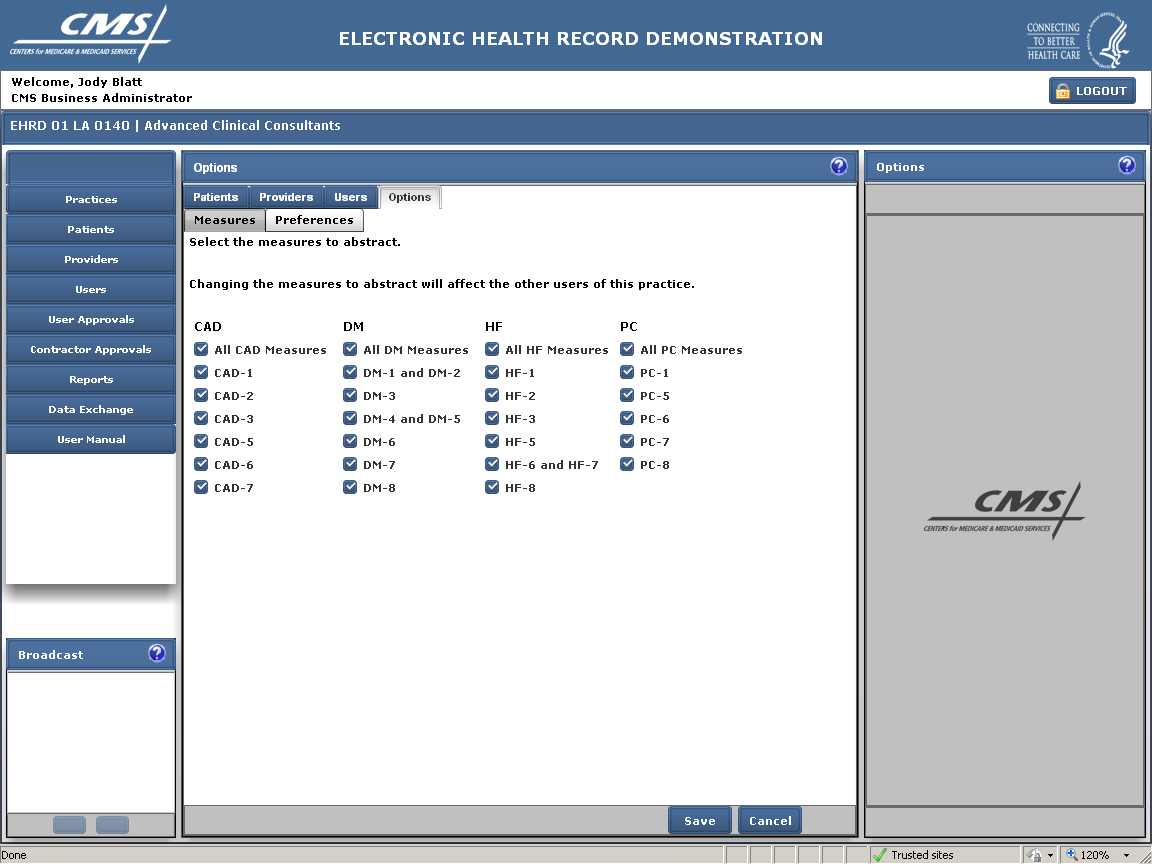This screenshot has width=1152, height=864.
Task: Click the Trusted sites checkmark icon
Action: click(x=879, y=854)
